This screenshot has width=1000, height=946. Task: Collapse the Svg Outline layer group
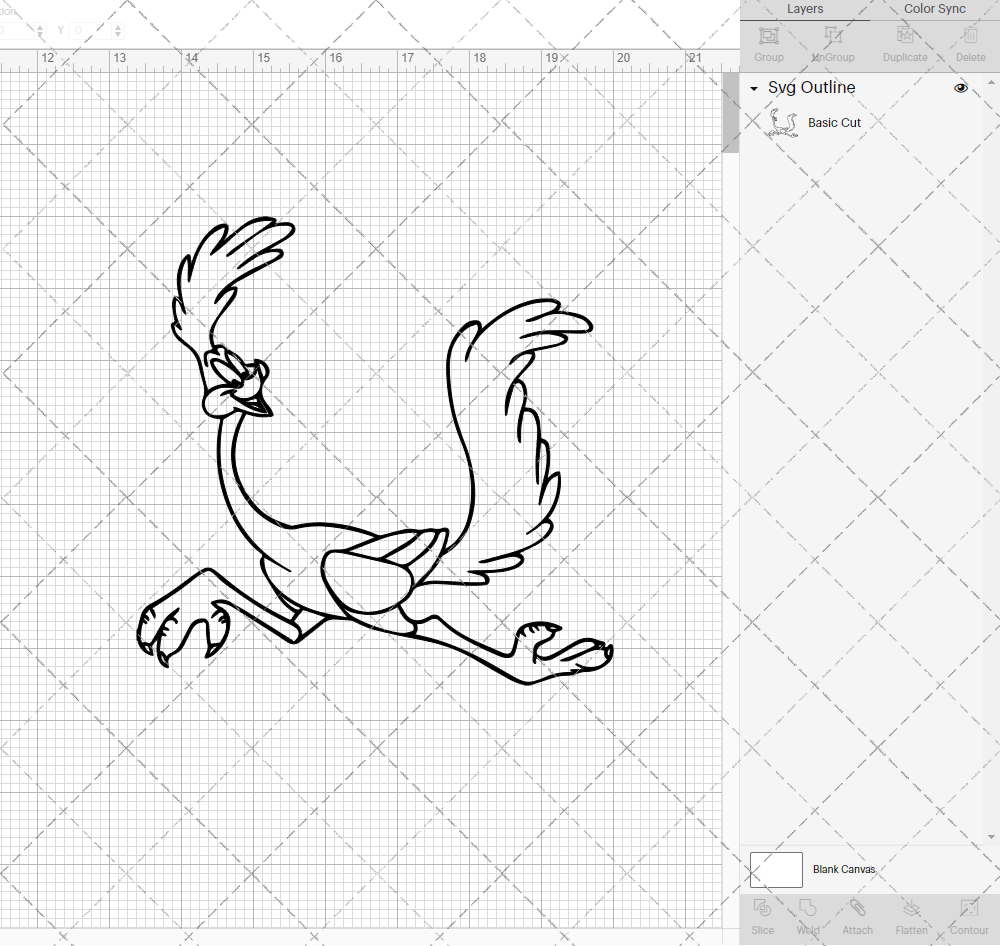click(753, 88)
